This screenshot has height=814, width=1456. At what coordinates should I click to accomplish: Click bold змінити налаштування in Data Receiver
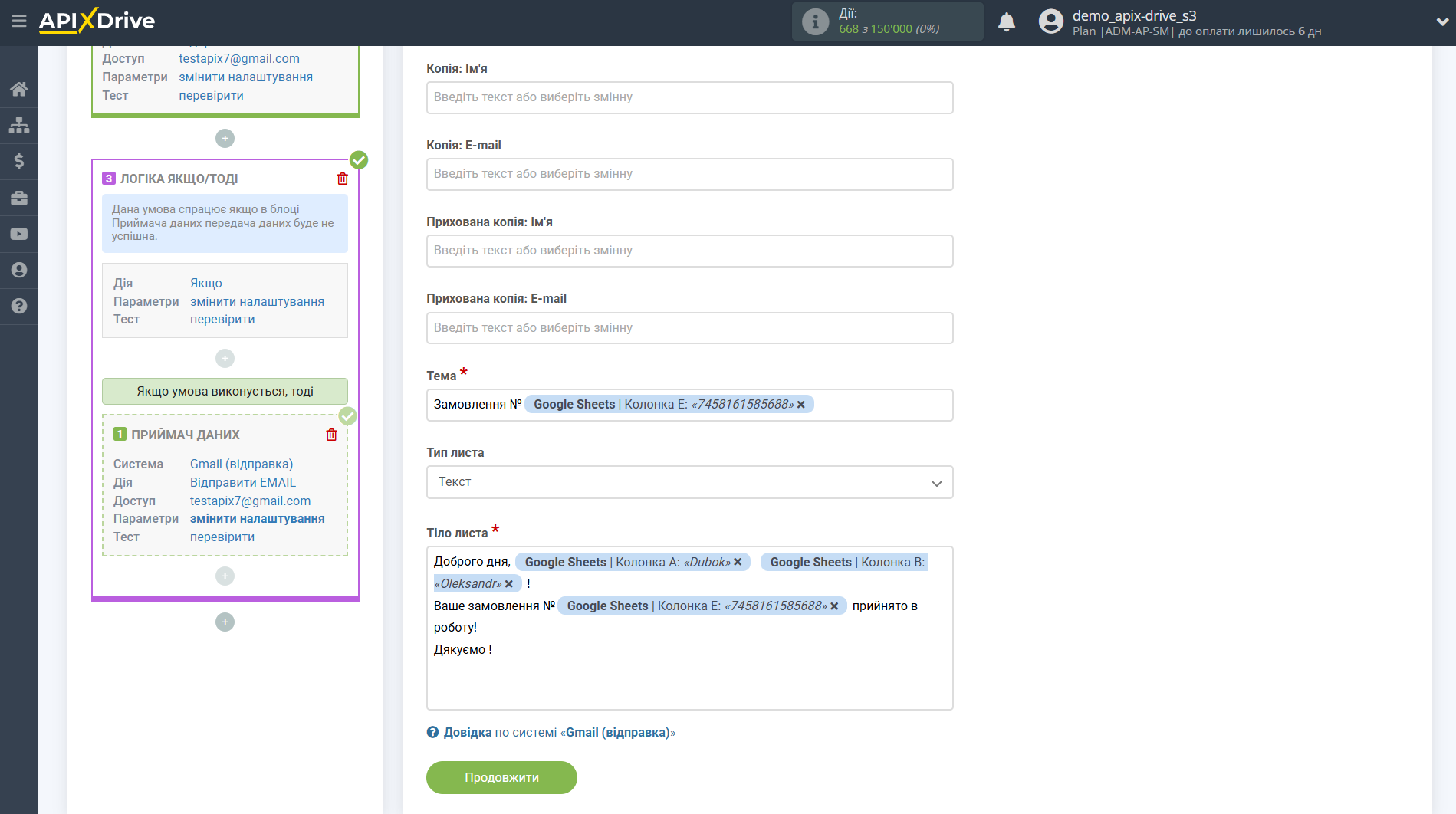click(x=257, y=518)
